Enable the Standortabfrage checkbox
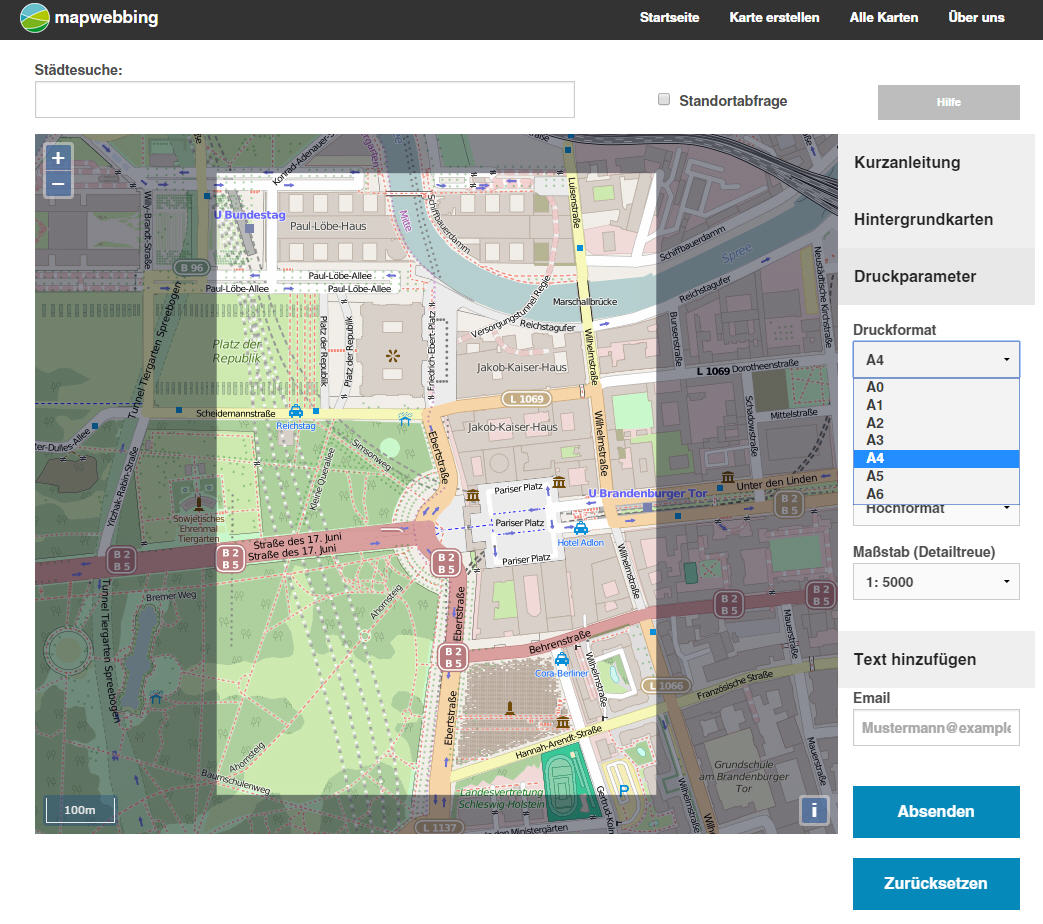The image size is (1043, 924). [x=664, y=99]
